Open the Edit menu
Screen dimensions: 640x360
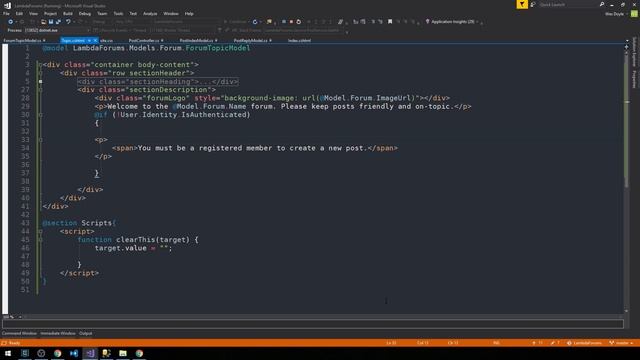(19, 13)
